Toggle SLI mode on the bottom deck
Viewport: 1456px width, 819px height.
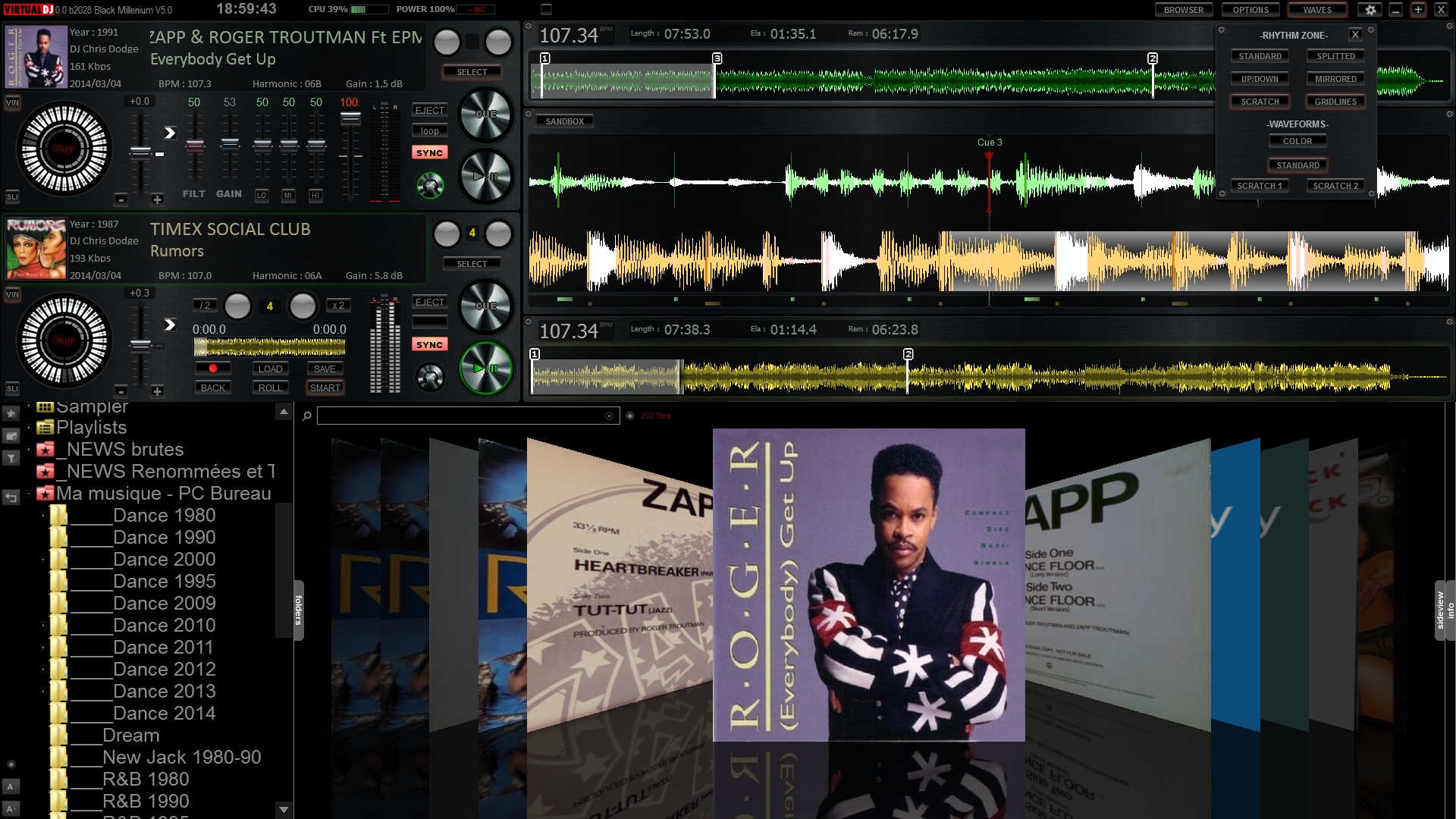pos(12,389)
